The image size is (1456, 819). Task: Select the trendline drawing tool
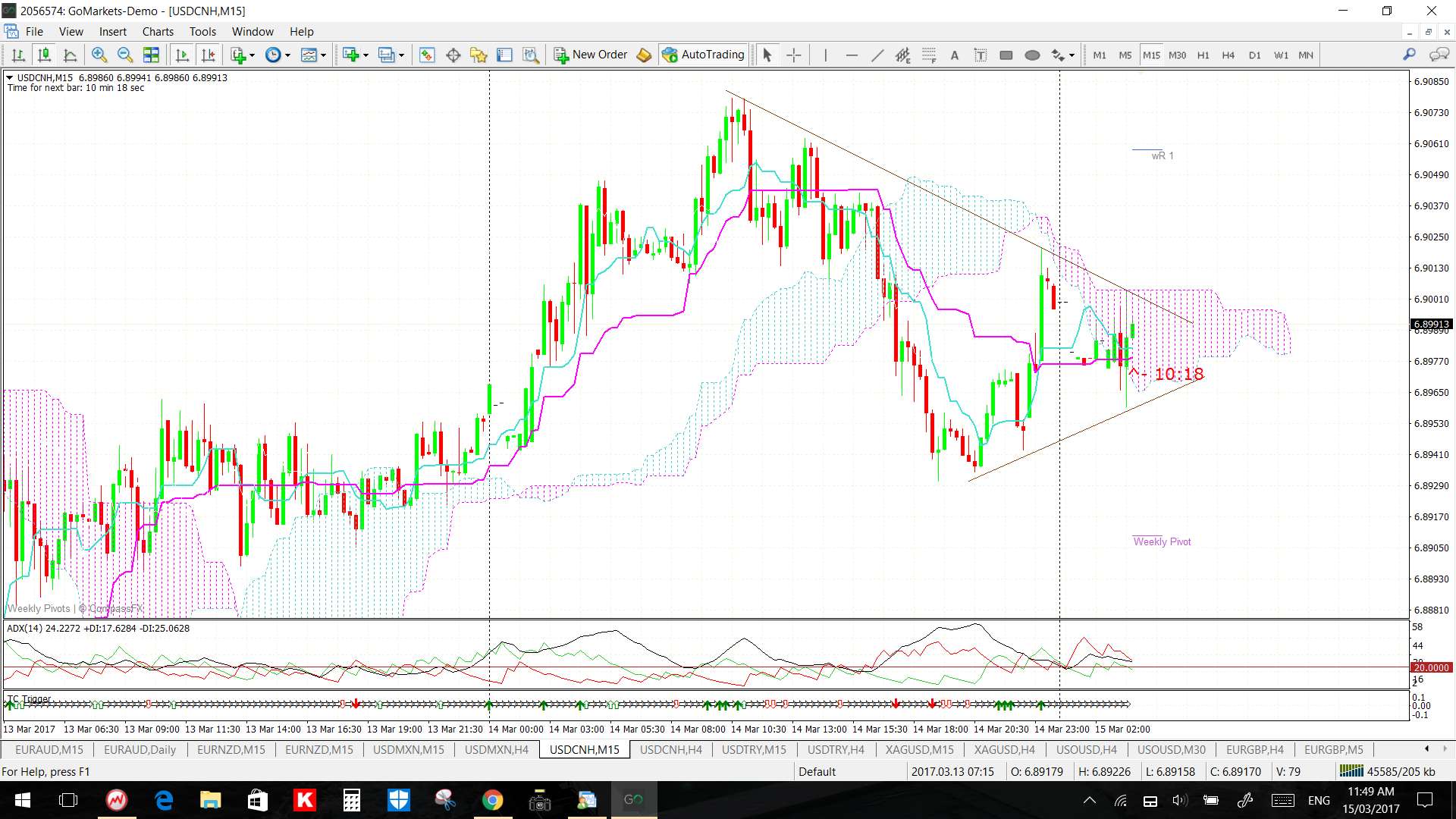(877, 55)
